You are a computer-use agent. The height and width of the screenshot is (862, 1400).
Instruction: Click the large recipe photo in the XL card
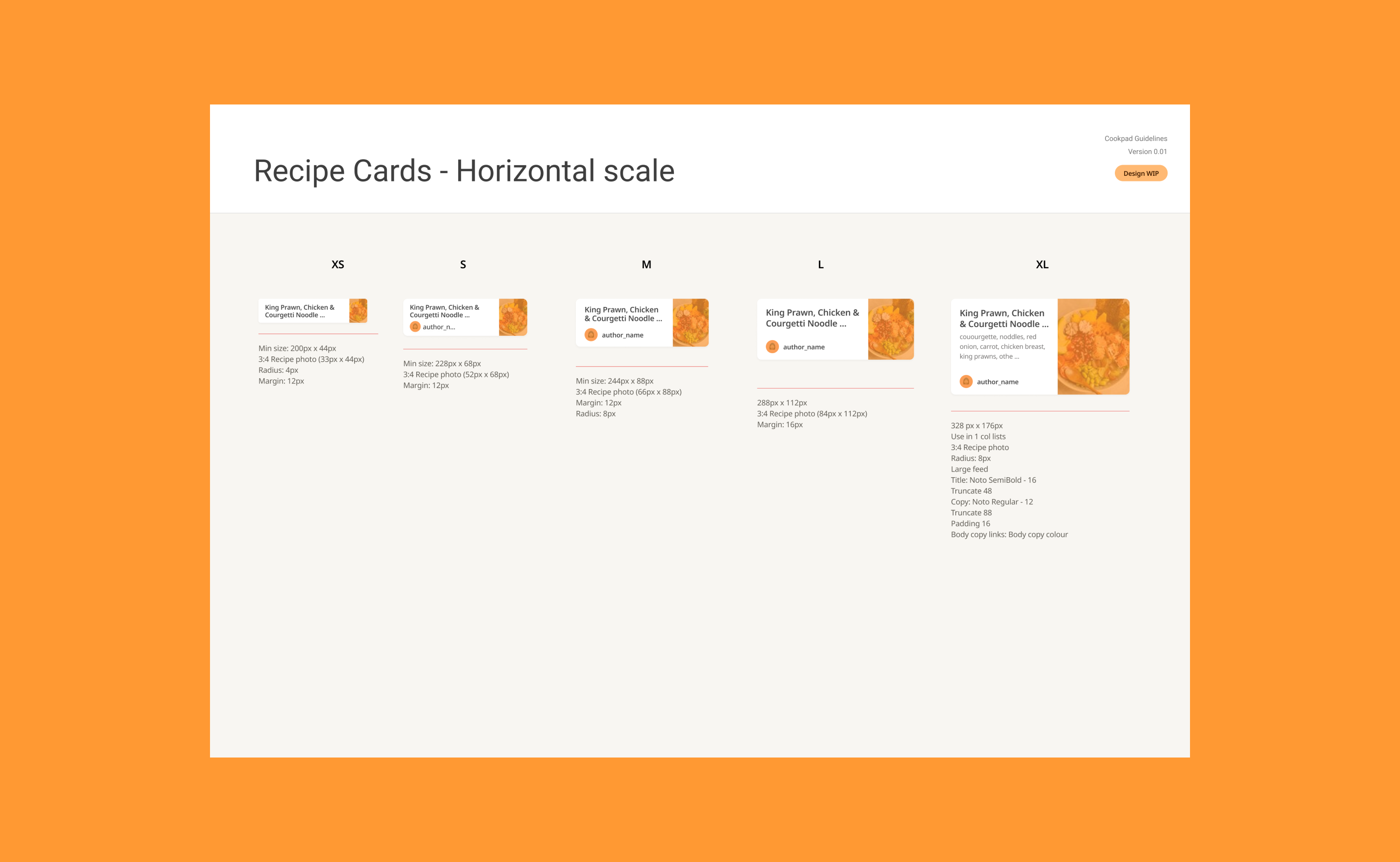(1093, 347)
